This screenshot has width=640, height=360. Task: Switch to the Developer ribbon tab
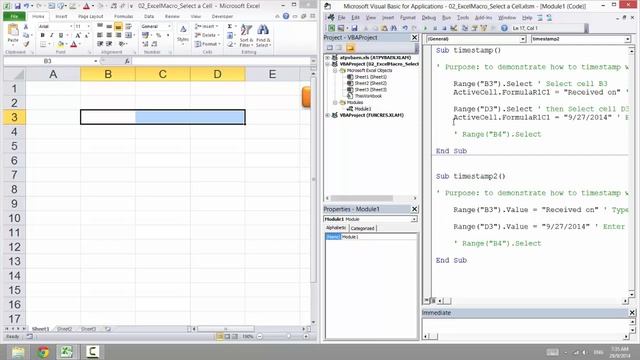pos(222,16)
